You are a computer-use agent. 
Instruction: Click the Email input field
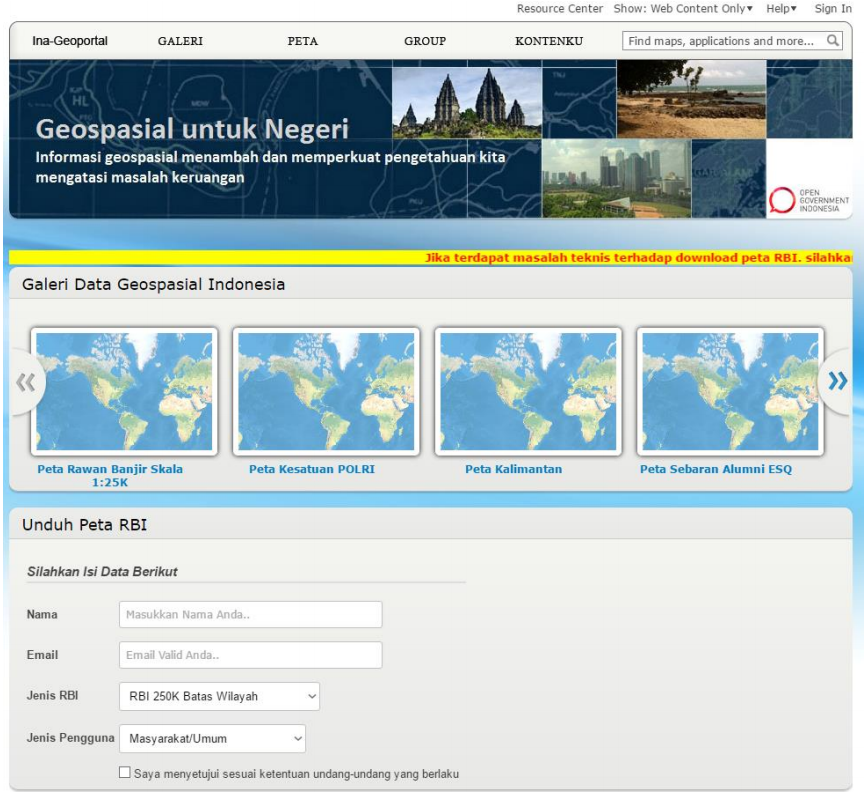click(x=250, y=655)
